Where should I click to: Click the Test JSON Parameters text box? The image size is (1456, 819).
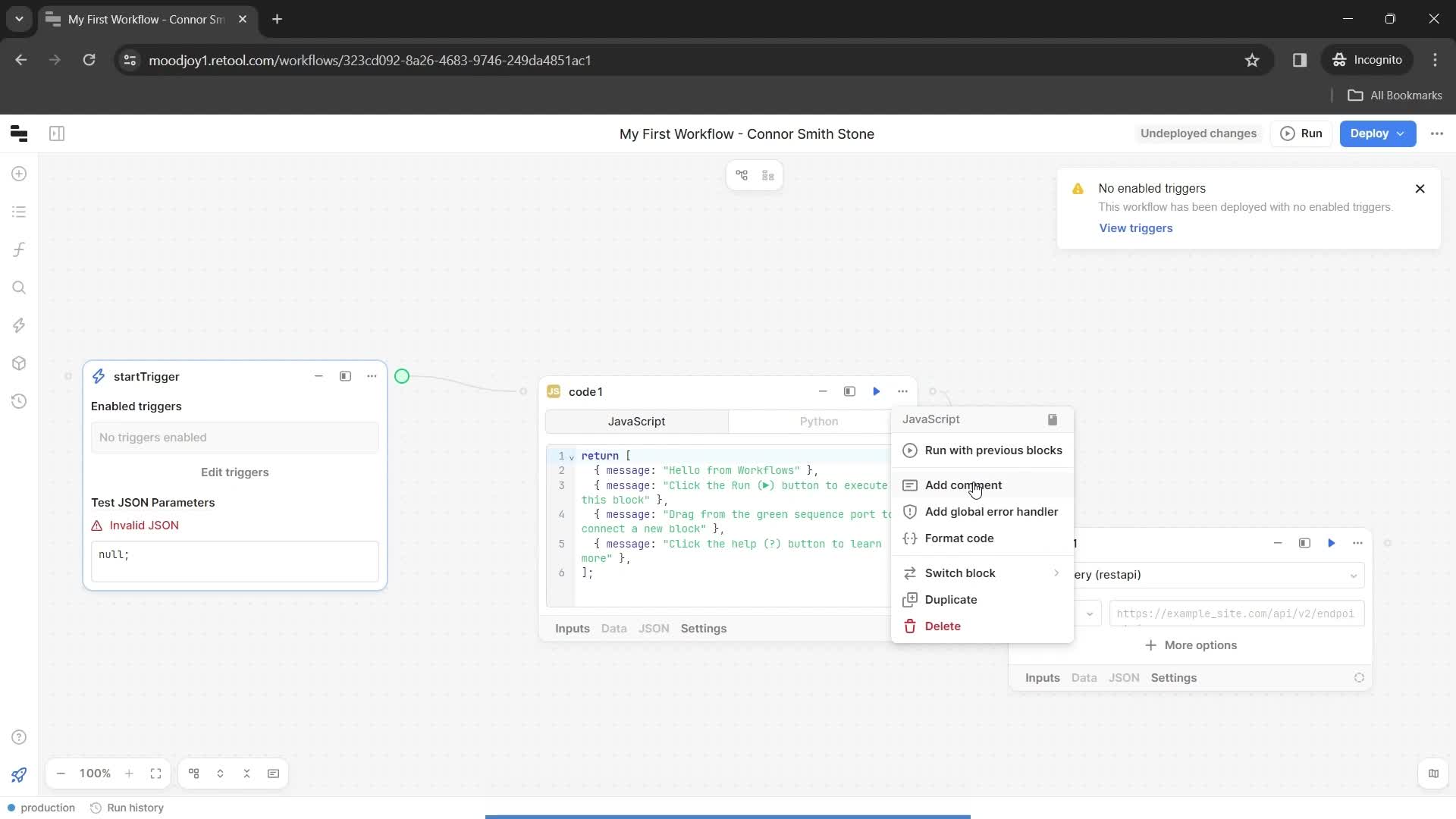234,561
